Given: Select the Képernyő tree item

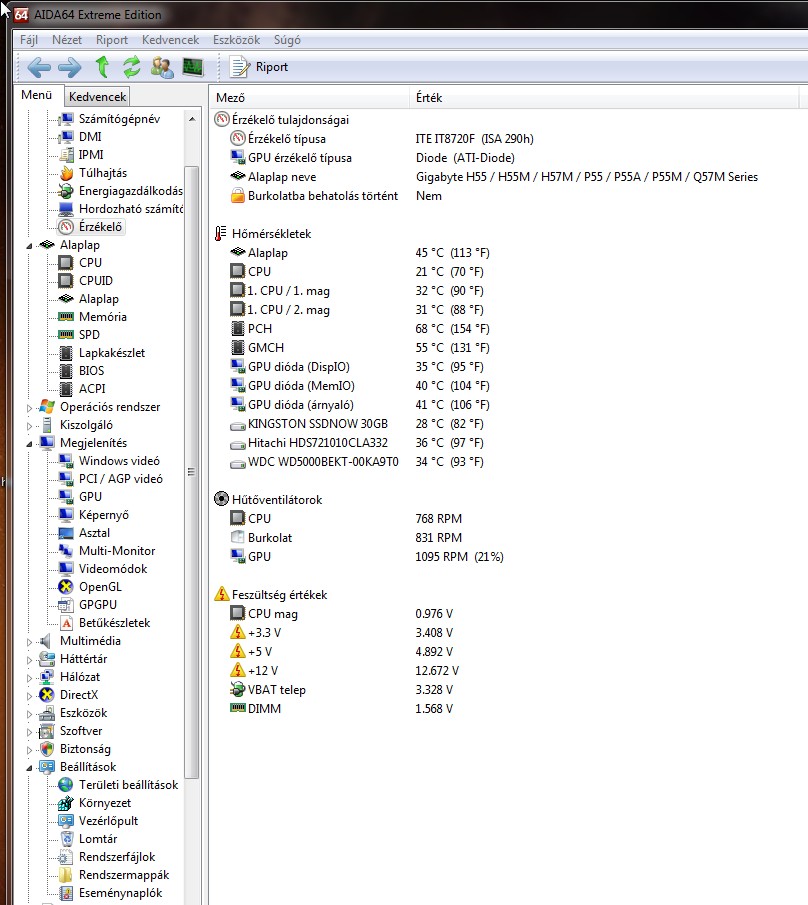Looking at the screenshot, I should (103, 514).
